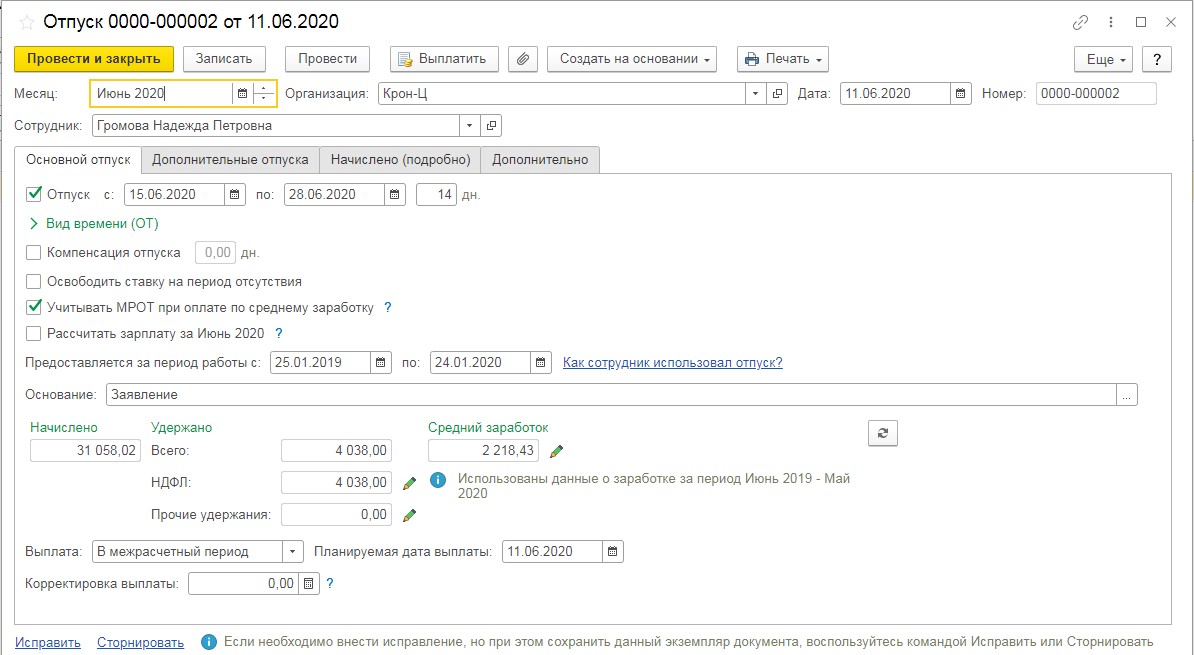Click the paperclip attachments icon
This screenshot has height=655, width=1194.
click(523, 59)
